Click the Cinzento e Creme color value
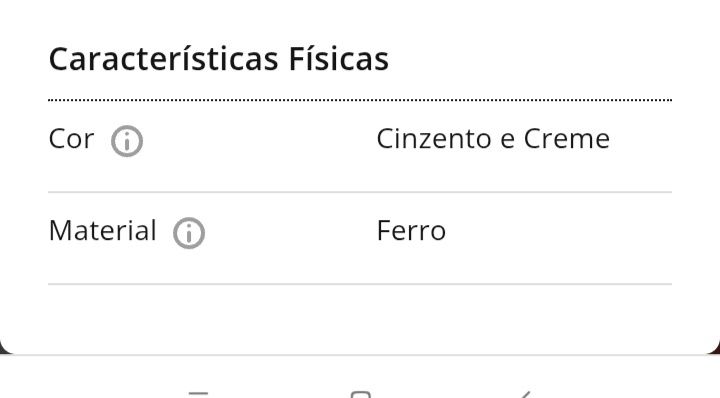720x398 pixels. pyautogui.click(x=493, y=139)
